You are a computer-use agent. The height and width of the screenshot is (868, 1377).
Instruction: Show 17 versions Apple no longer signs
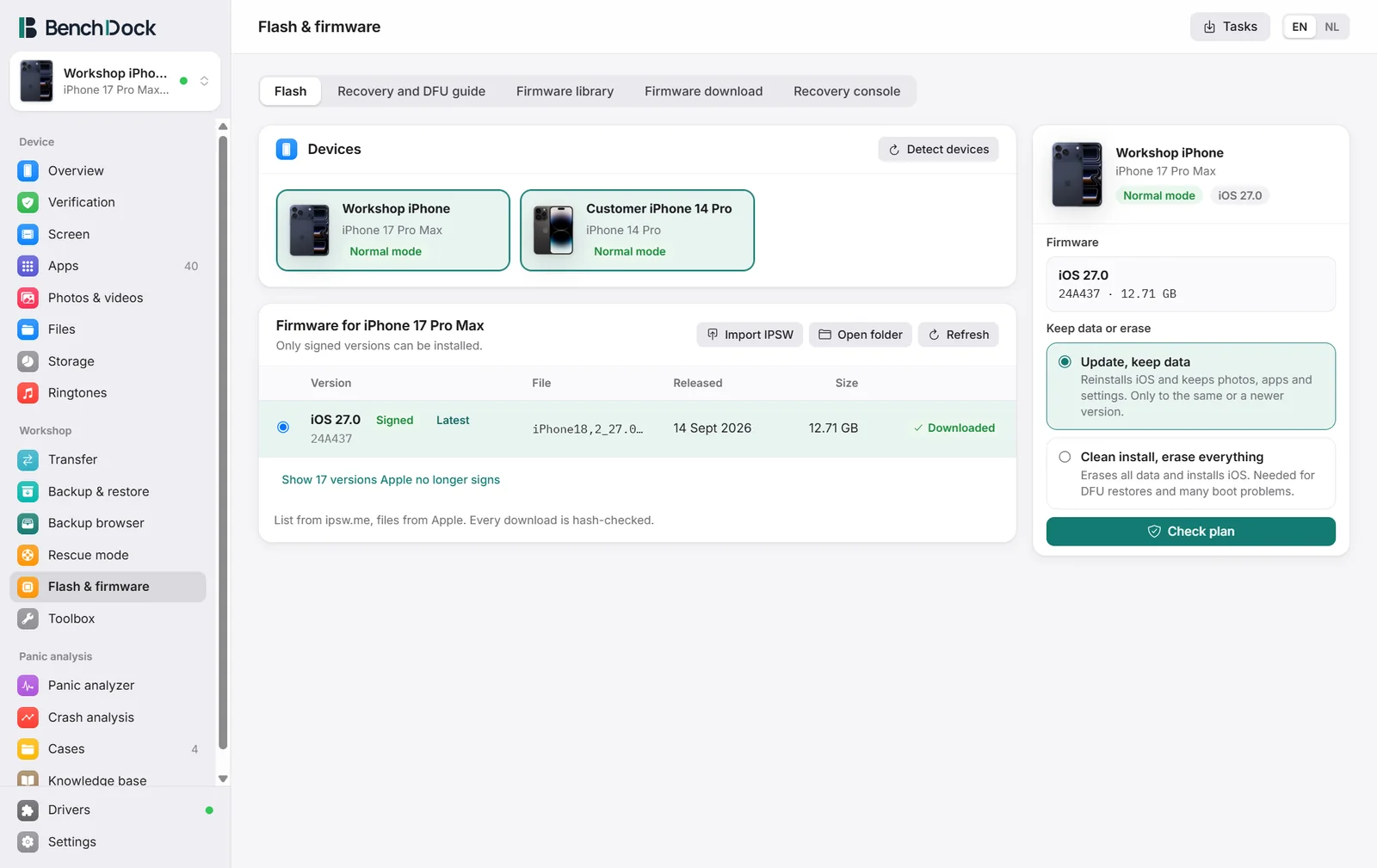(391, 480)
